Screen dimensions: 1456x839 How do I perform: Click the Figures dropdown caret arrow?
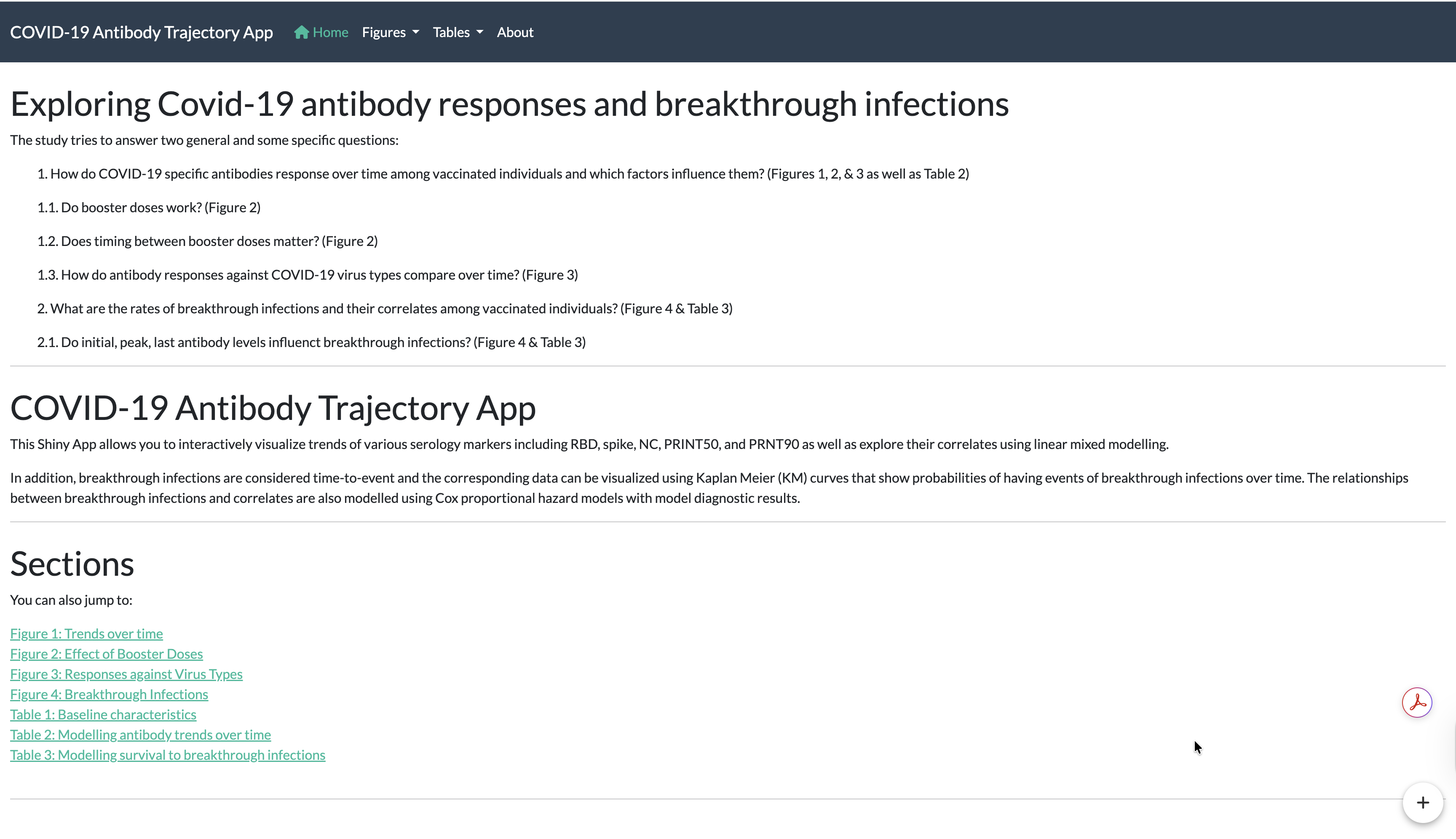click(415, 32)
